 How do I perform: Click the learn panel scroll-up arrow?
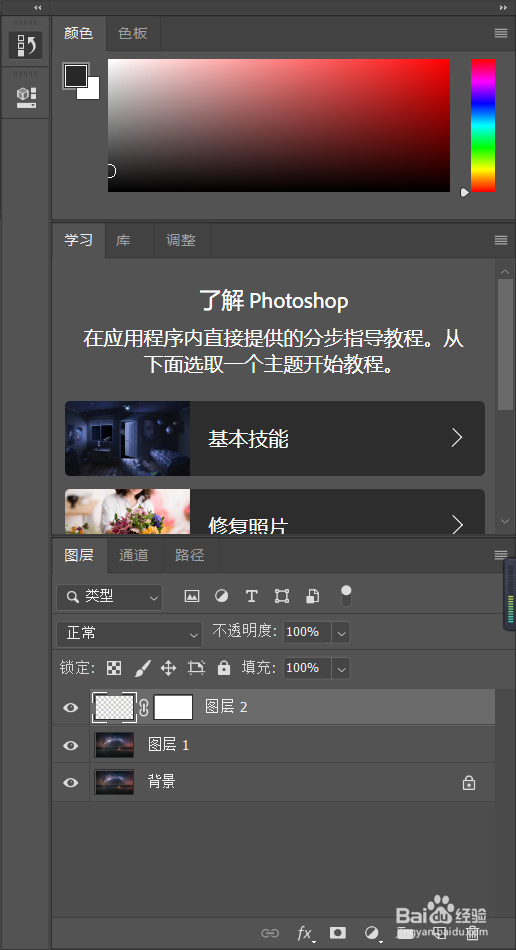[x=505, y=270]
